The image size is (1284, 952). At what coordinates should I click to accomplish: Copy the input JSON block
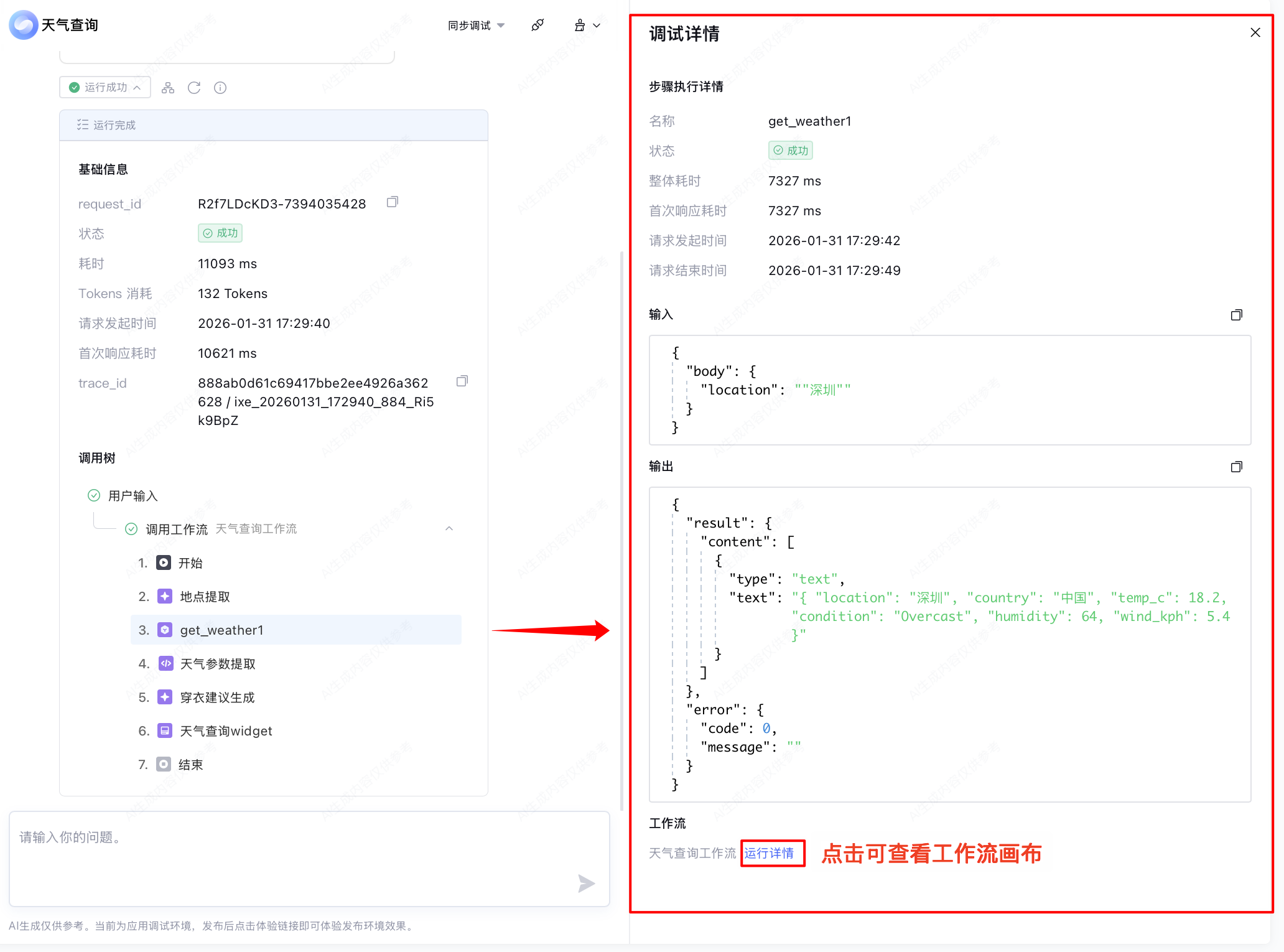(x=1236, y=315)
